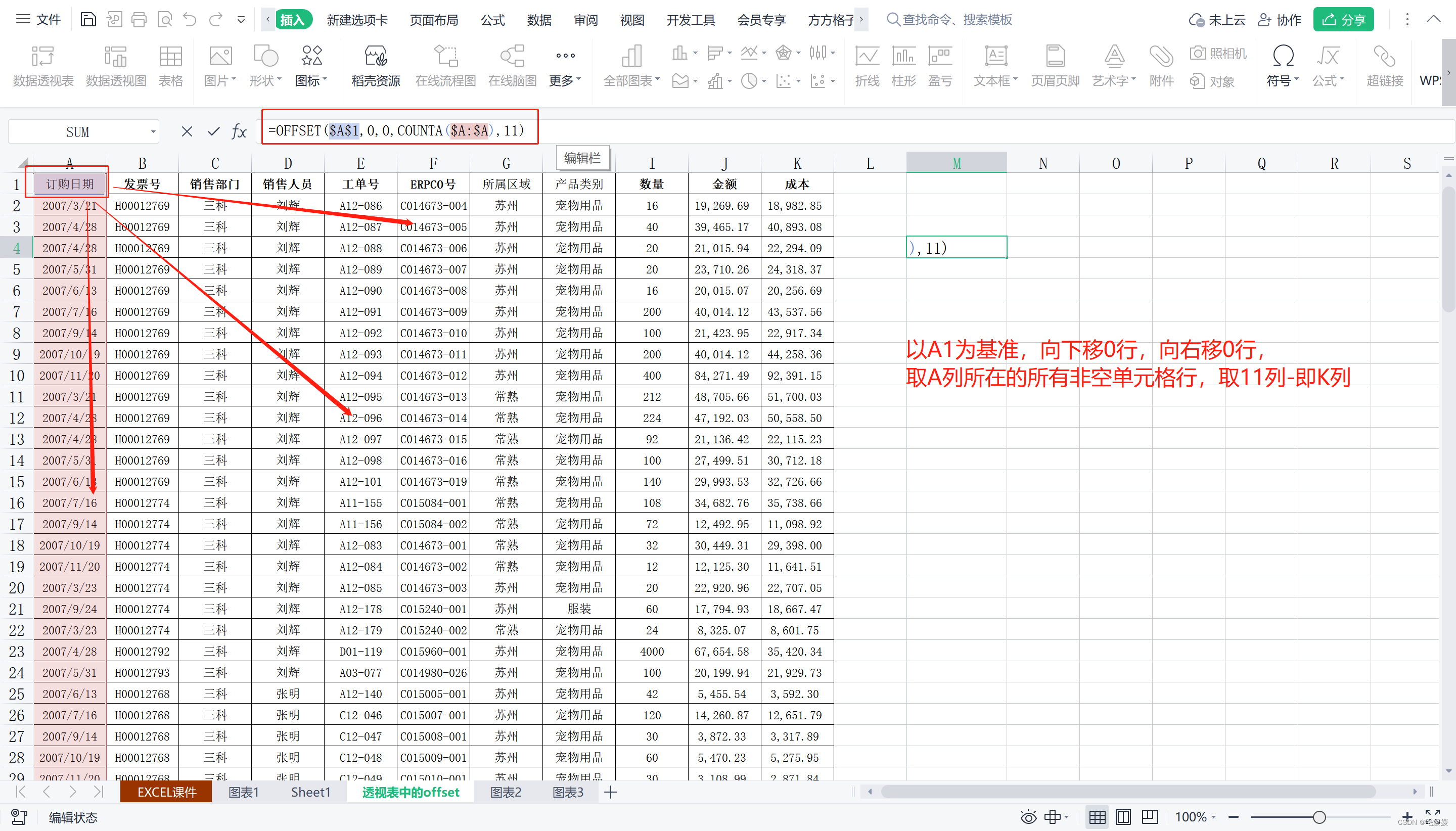Click the horizontal scrollbar
The width and height of the screenshot is (1456, 831).
(x=1127, y=792)
